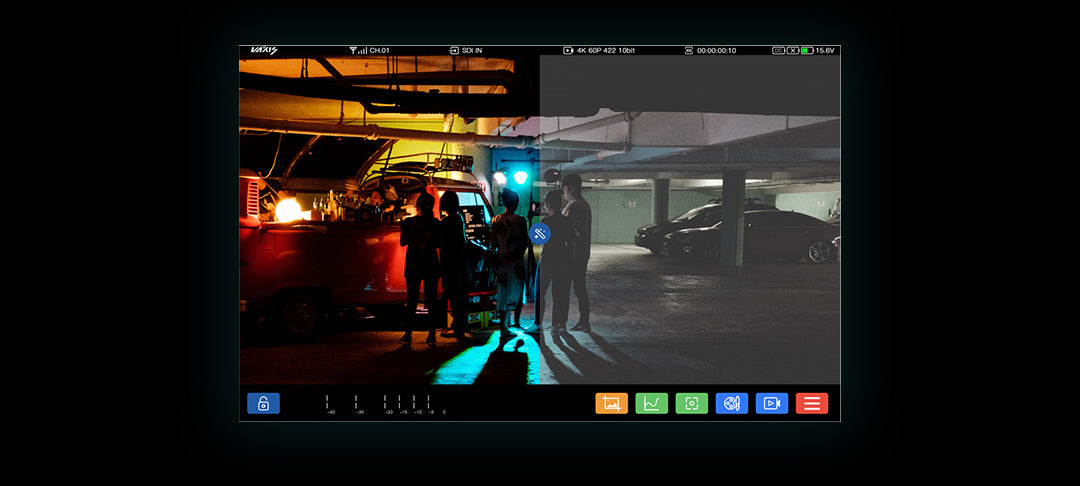The image size is (1080, 486).
Task: Tap the blue lock icon
Action: point(263,403)
